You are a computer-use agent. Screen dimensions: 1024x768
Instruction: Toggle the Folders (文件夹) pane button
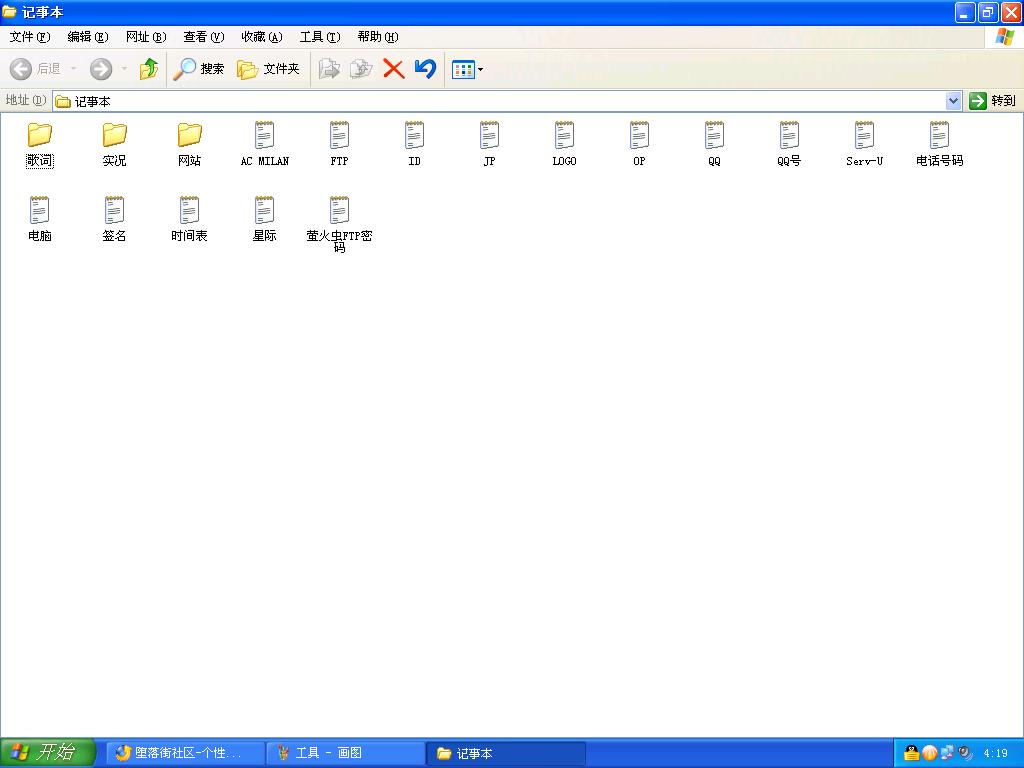pos(268,69)
